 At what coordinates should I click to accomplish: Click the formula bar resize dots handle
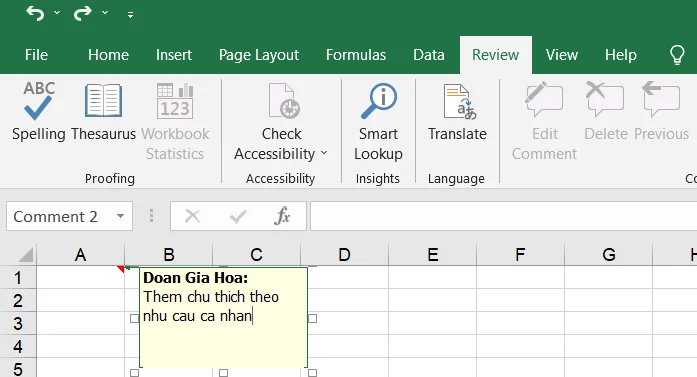click(152, 216)
